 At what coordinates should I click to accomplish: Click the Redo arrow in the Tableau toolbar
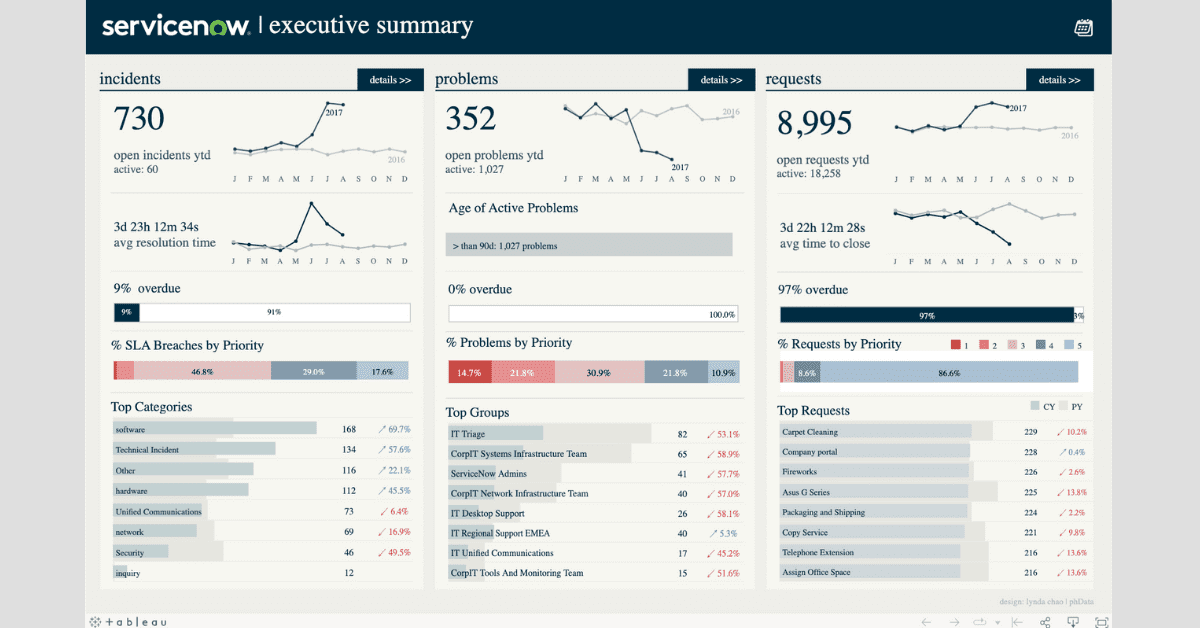click(954, 622)
